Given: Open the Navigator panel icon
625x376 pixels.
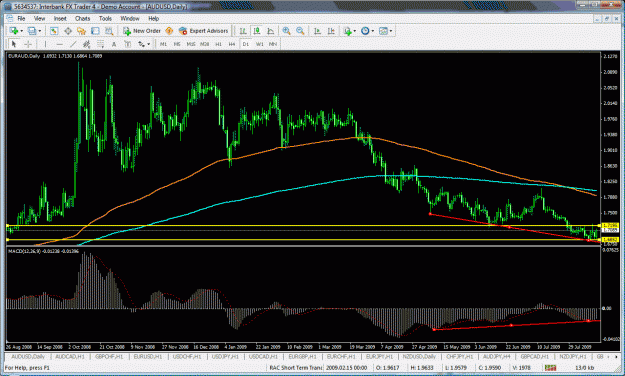Looking at the screenshot, I should pyautogui.click(x=81, y=31).
